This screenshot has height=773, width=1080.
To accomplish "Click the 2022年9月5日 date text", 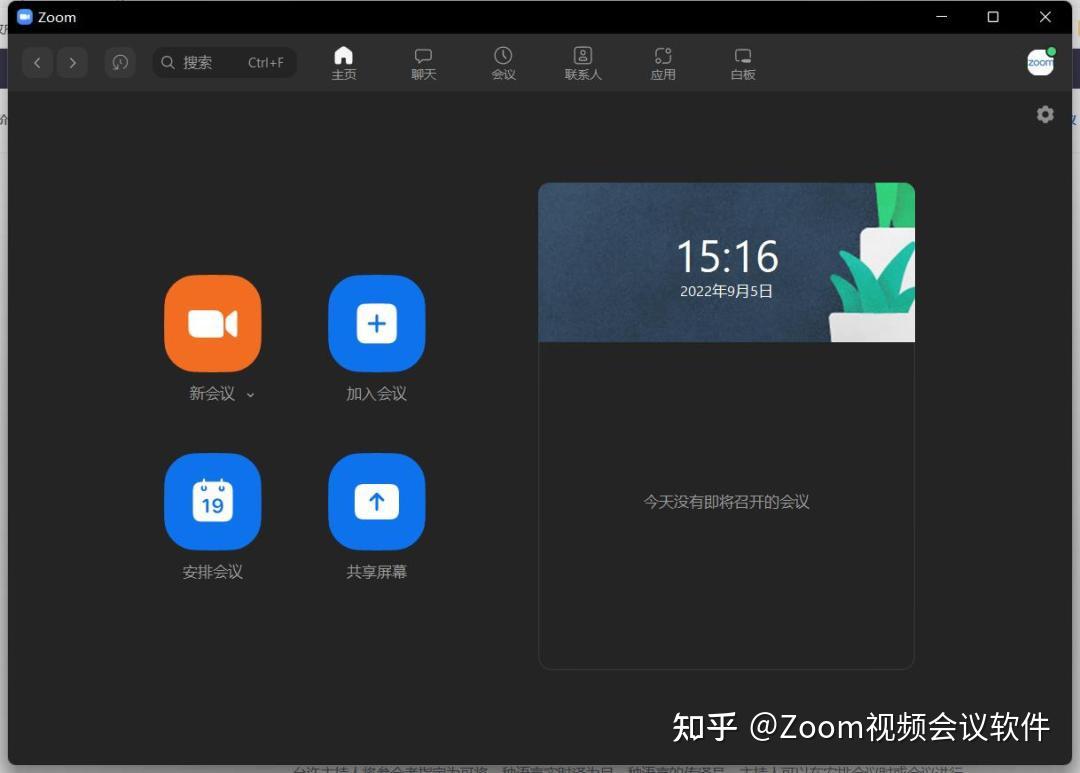I will pyautogui.click(x=726, y=291).
